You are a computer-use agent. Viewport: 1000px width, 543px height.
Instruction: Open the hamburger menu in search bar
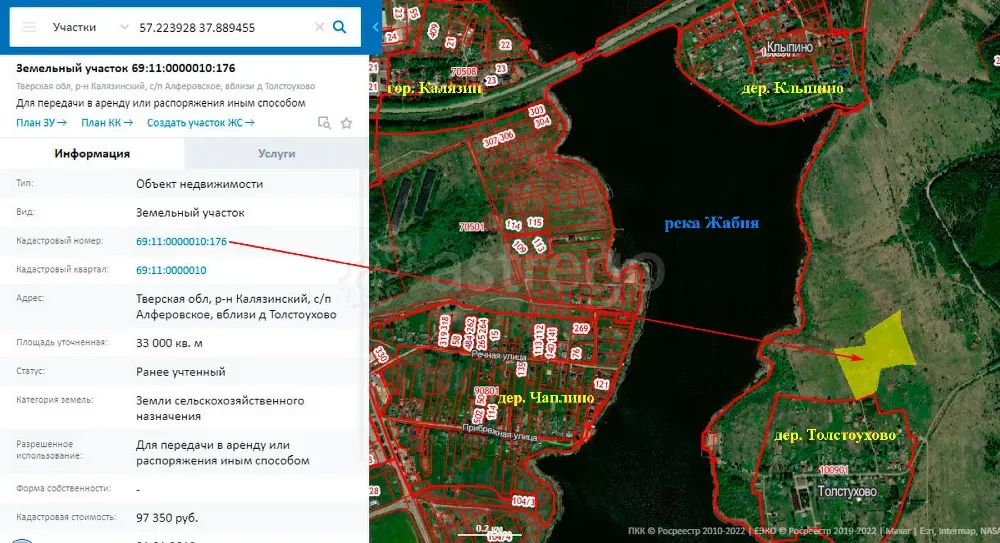point(30,27)
